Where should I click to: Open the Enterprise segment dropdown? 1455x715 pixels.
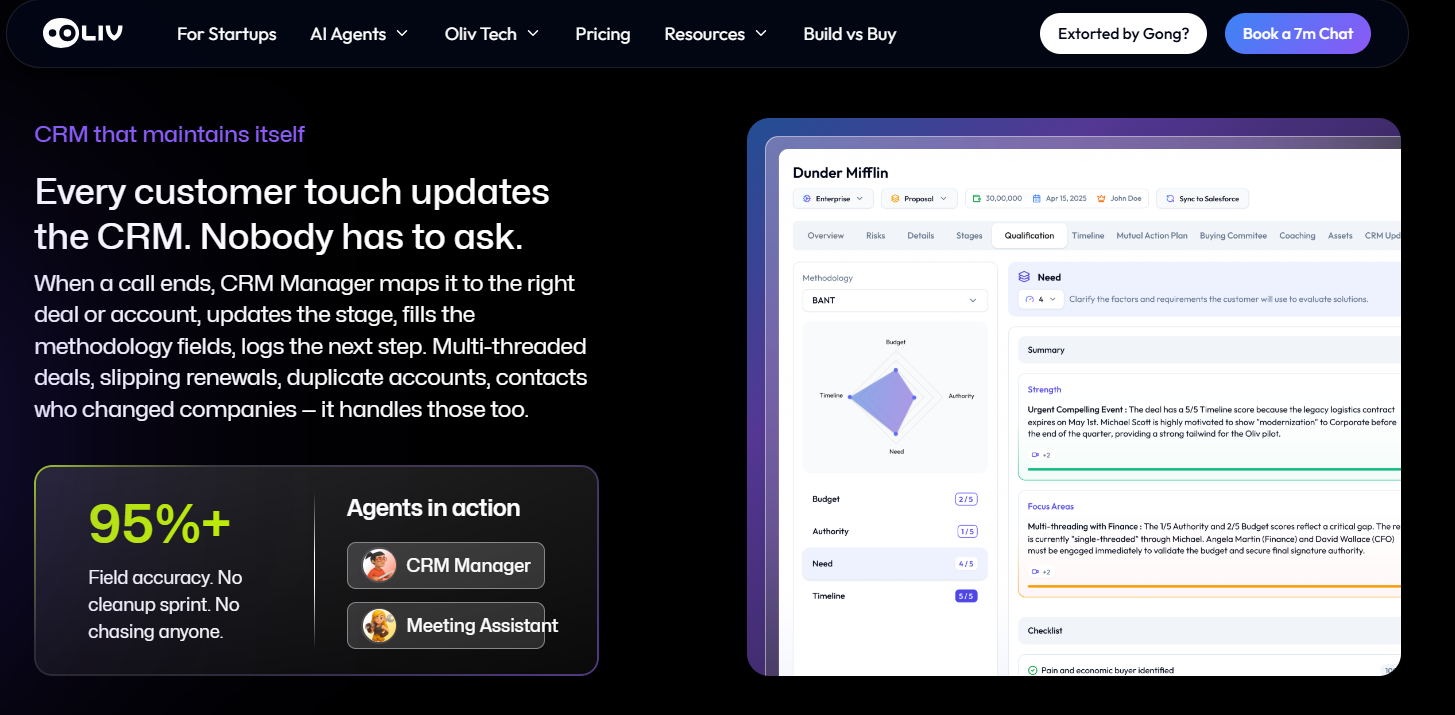coord(834,199)
